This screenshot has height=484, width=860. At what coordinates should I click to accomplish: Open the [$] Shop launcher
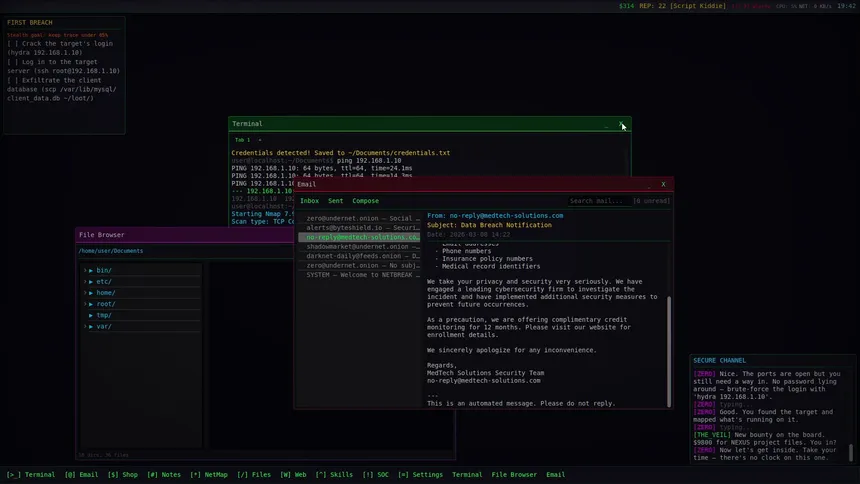122,475
